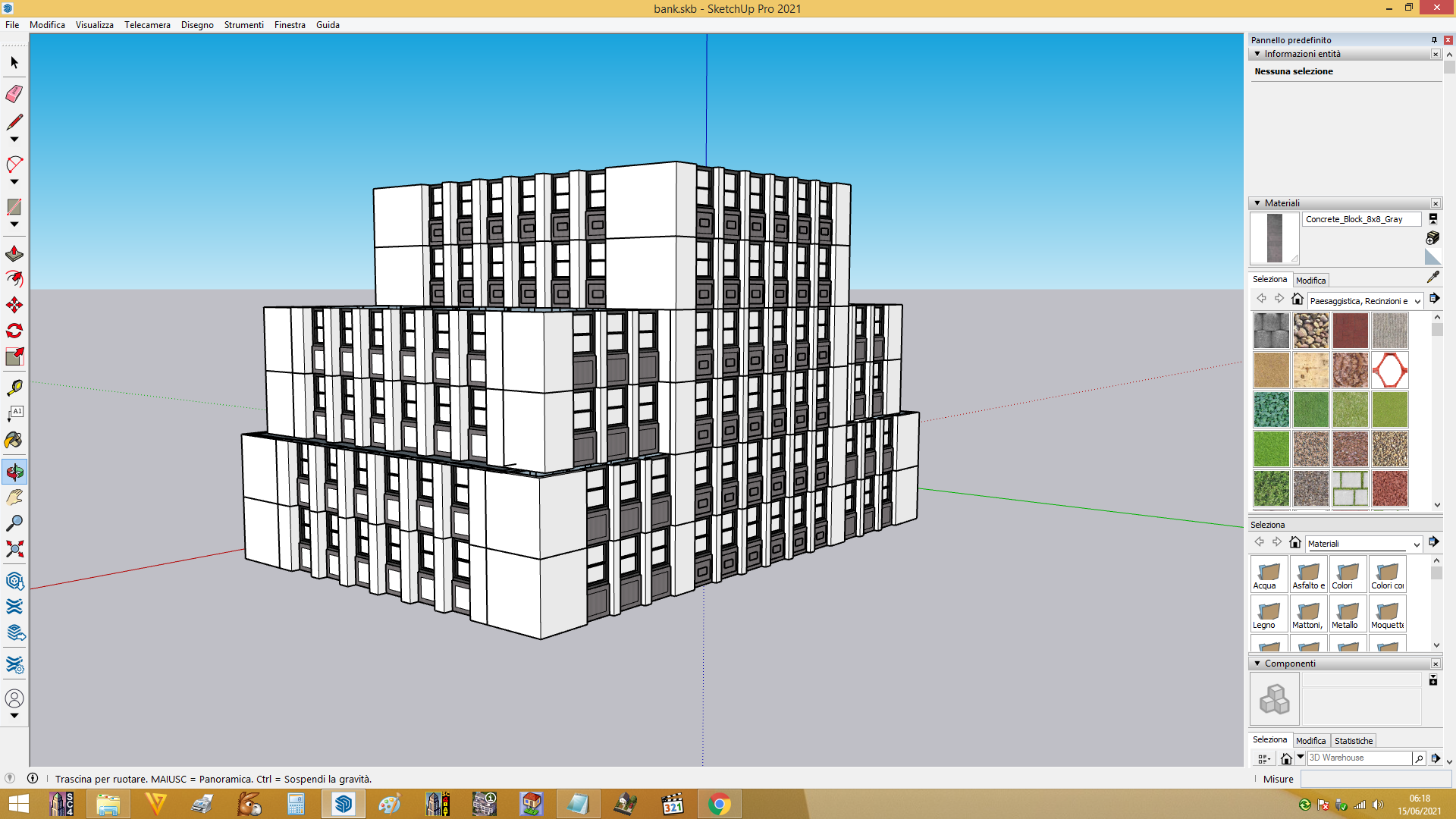The image size is (1456, 819).
Task: Open the Legno materials folder
Action: tap(1269, 613)
